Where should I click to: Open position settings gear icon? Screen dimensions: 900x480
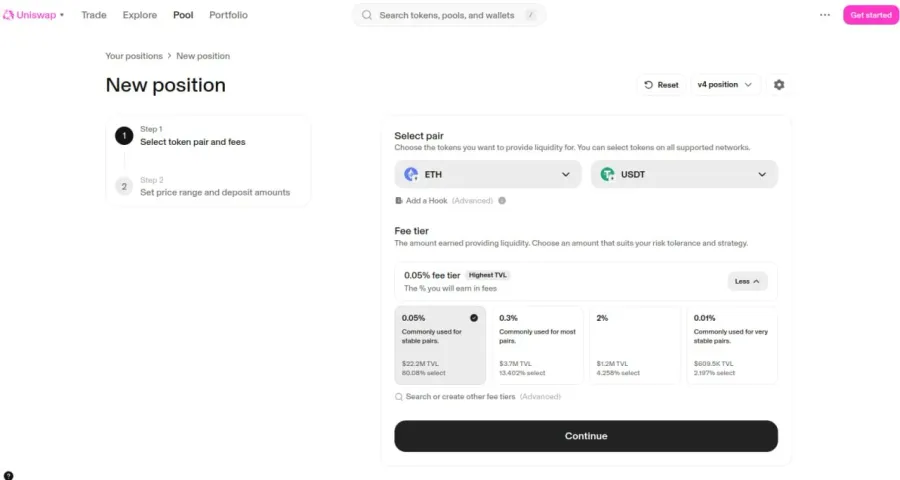click(779, 84)
